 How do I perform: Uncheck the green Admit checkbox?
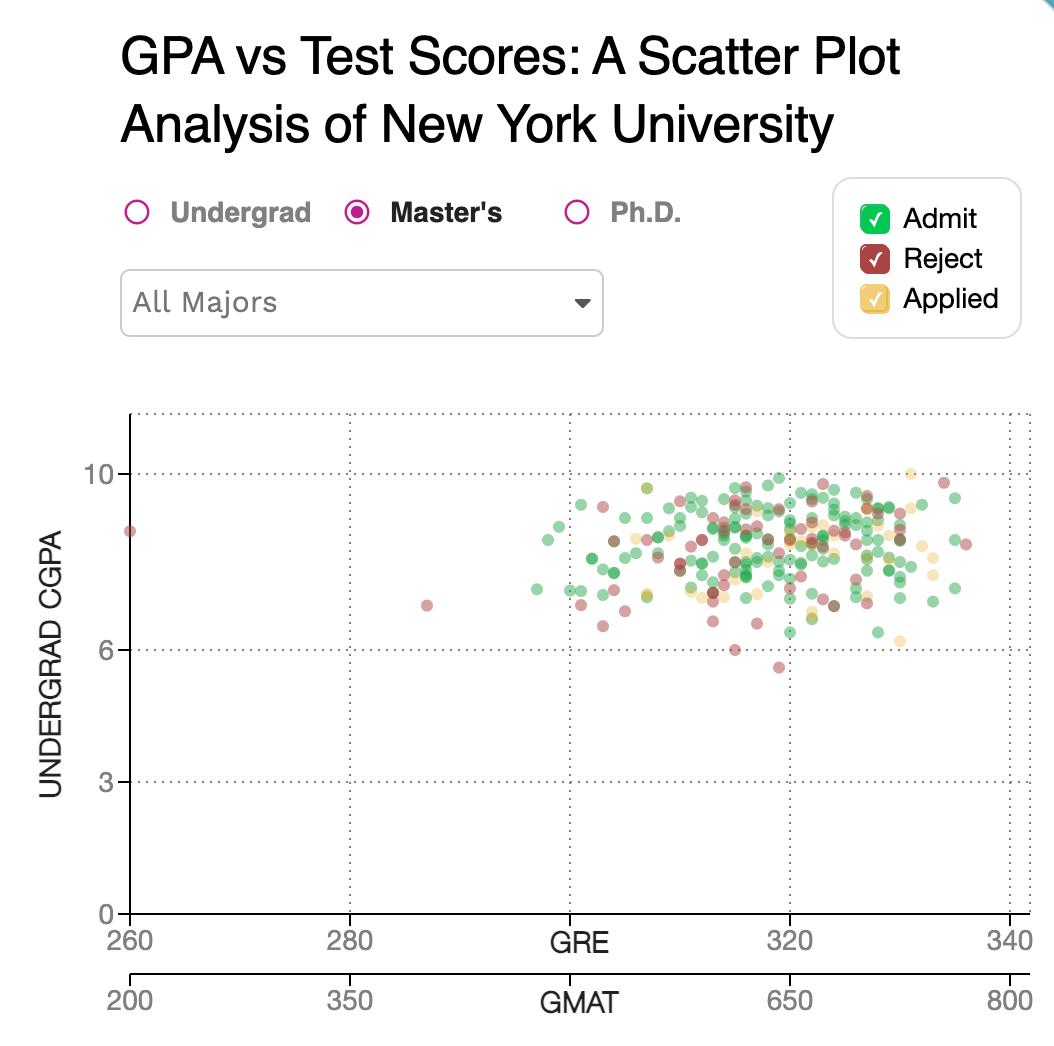tap(875, 219)
